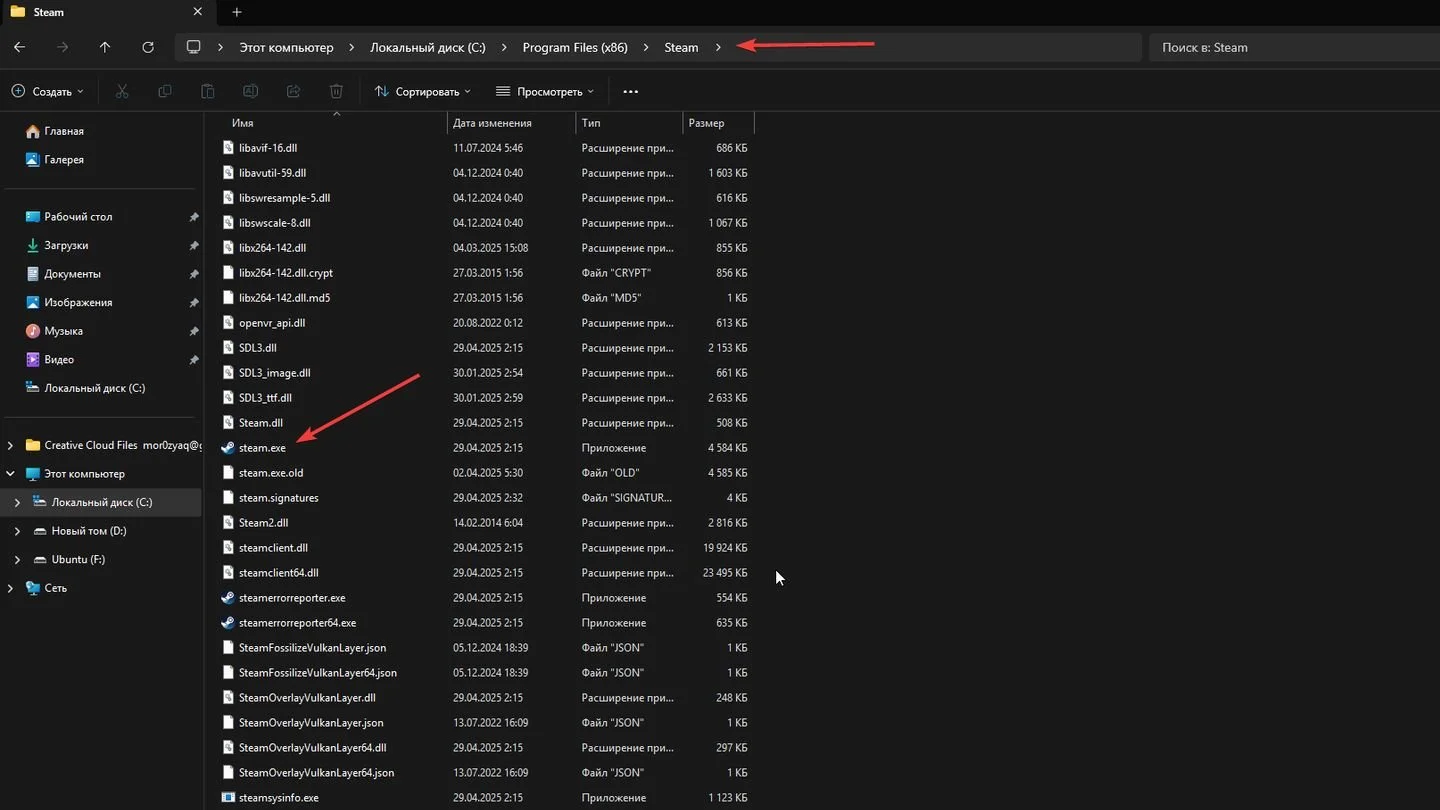Screen dimensions: 1440x810
Task: Expand Локальный диск (C:) in tree
Action: click(x=18, y=502)
